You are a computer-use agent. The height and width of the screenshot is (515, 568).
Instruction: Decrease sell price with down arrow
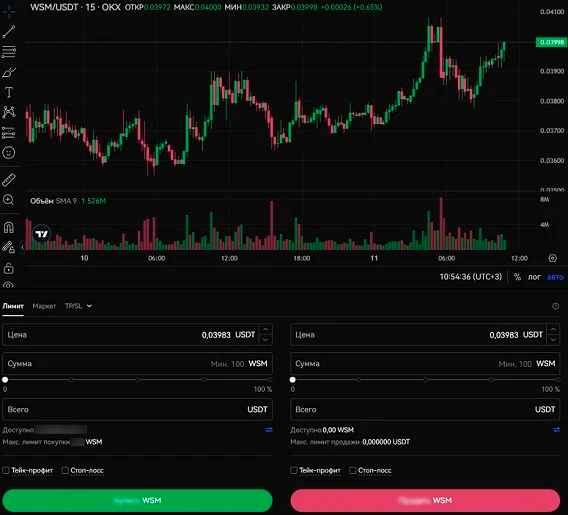(553, 340)
